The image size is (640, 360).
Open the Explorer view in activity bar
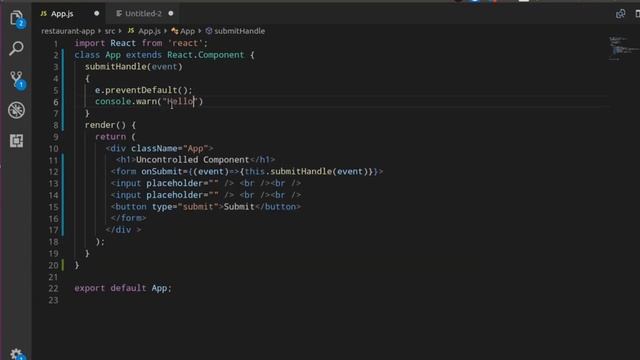tap(16, 18)
